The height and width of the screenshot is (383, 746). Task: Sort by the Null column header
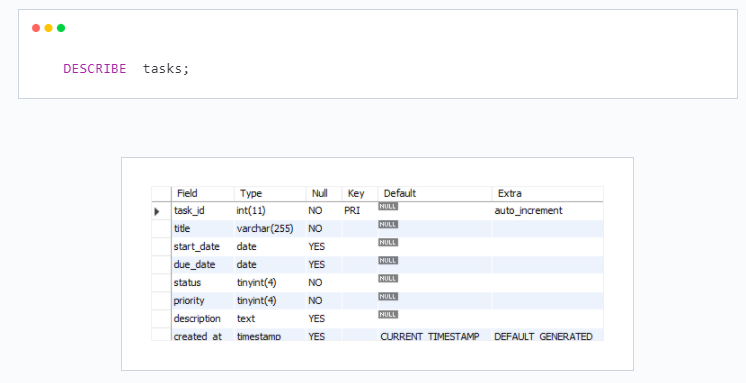click(x=324, y=194)
